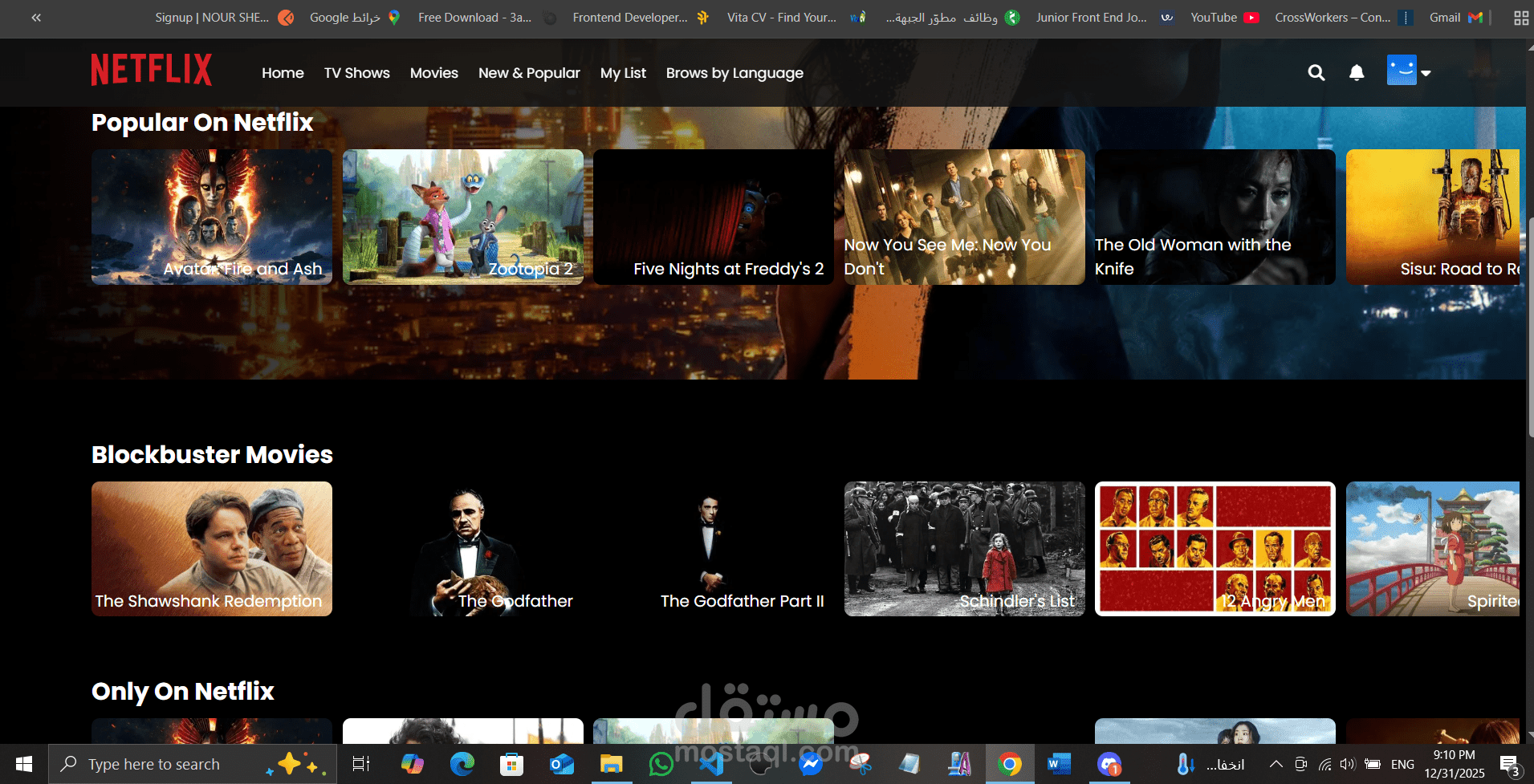This screenshot has height=784, width=1534.
Task: Open the clock showing 9:10 PM
Action: pos(1455,764)
